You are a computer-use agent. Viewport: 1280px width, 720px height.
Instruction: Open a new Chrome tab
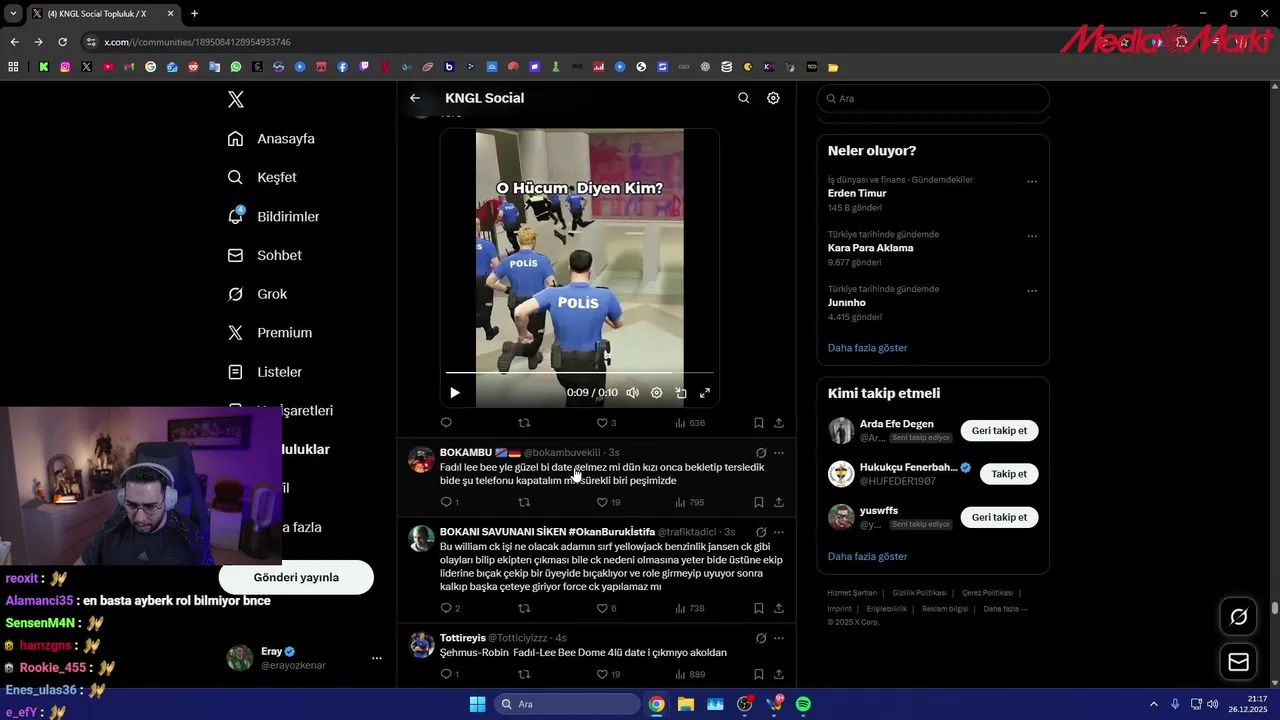[194, 13]
